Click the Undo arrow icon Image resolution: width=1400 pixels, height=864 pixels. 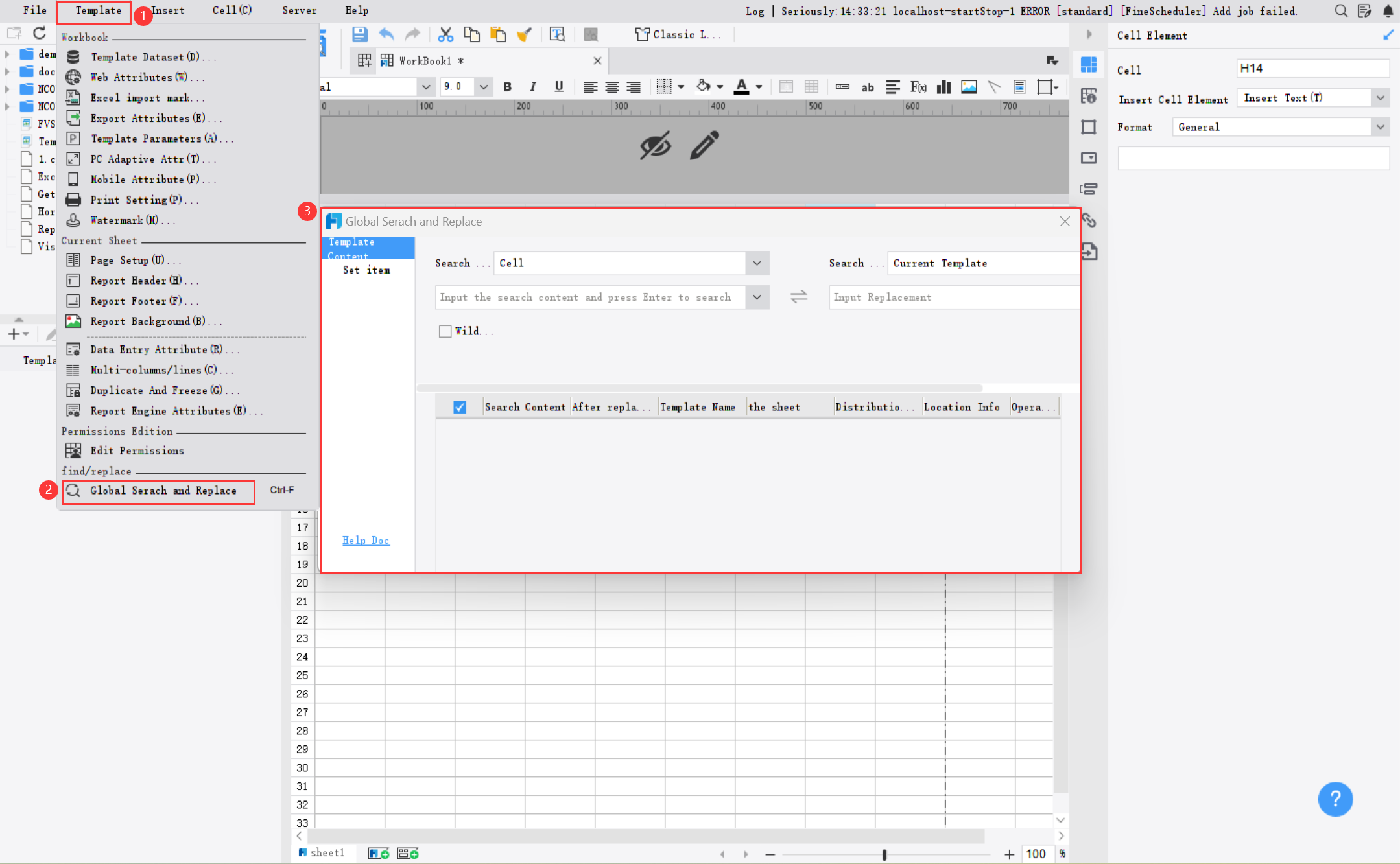[x=386, y=34]
